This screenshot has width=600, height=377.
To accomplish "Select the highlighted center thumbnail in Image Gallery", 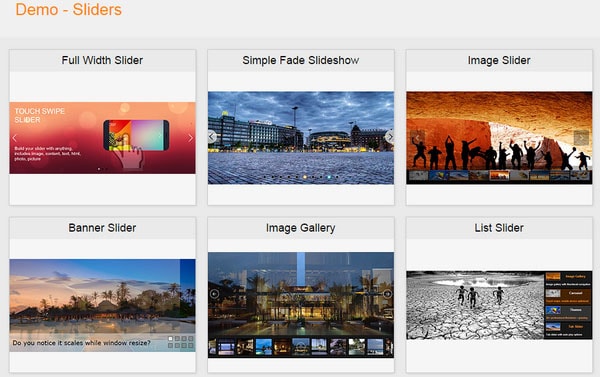I will click(x=301, y=347).
